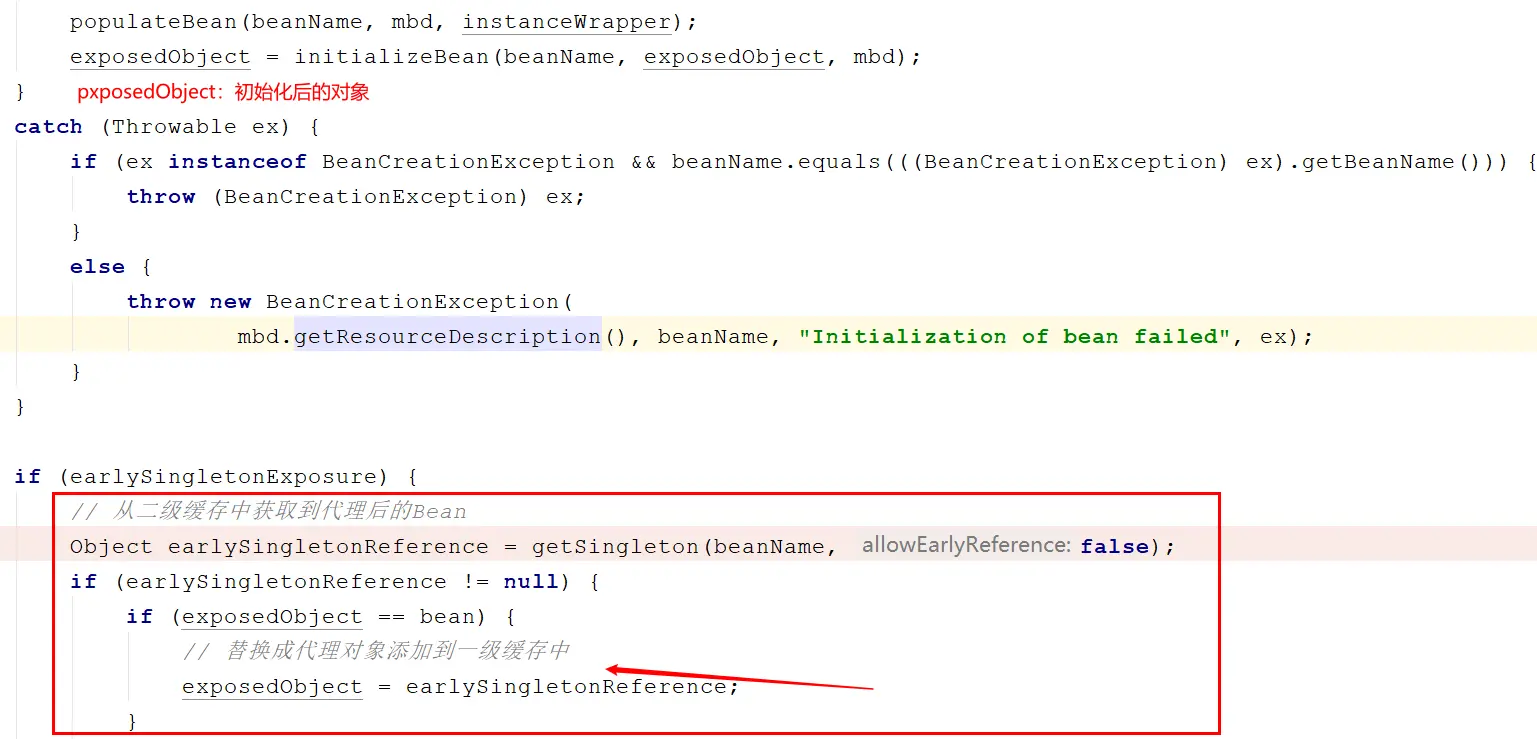Click first throw statement keyword
Image resolution: width=1537 pixels, height=739 pixels.
[x=161, y=197]
